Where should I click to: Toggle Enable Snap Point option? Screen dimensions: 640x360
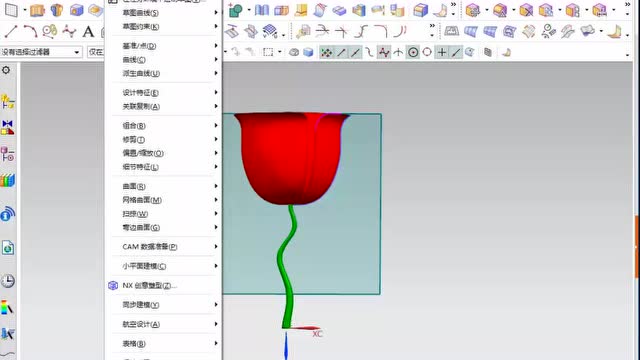(x=326, y=52)
